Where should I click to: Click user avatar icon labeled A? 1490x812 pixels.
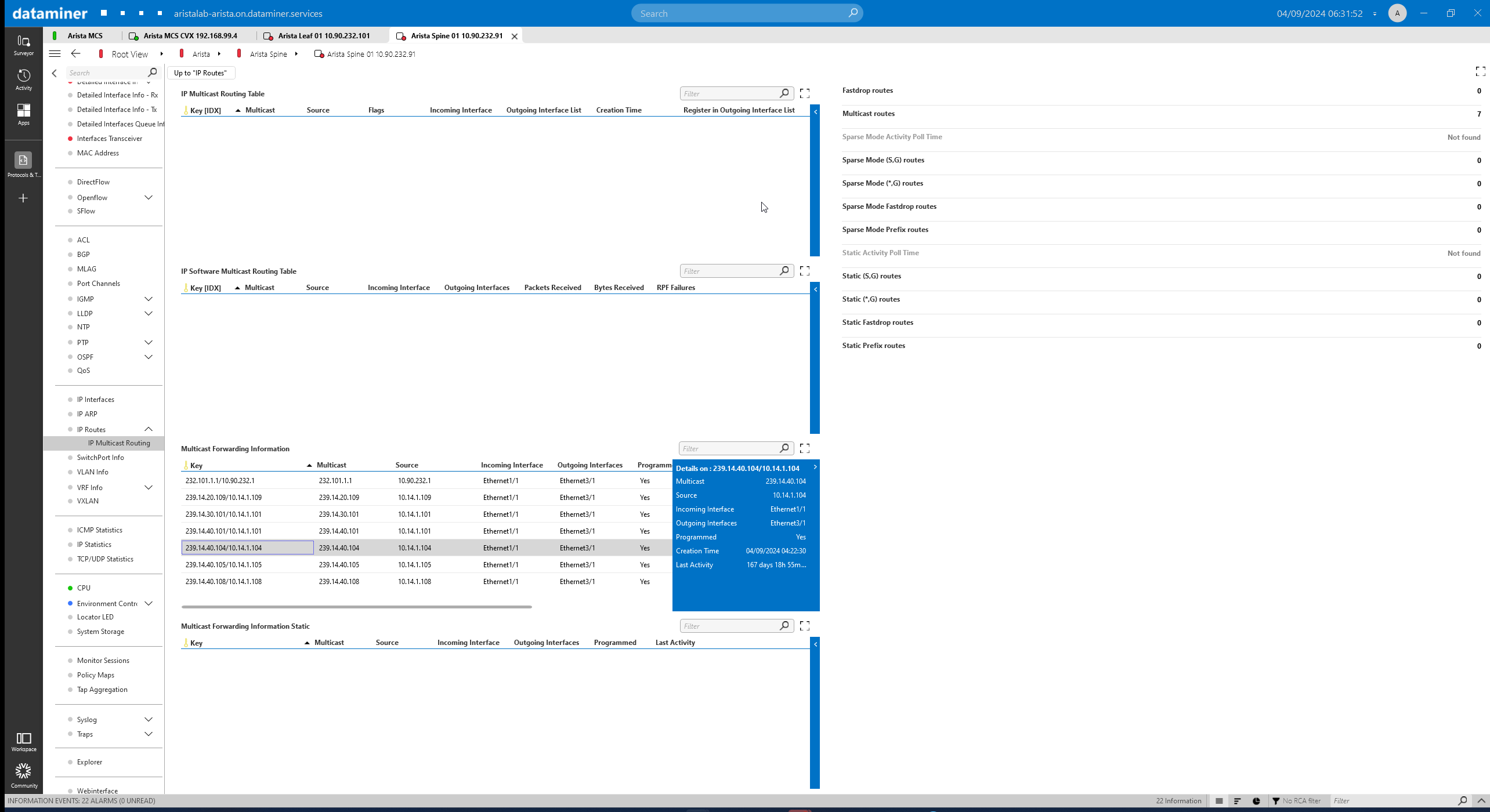click(1397, 13)
